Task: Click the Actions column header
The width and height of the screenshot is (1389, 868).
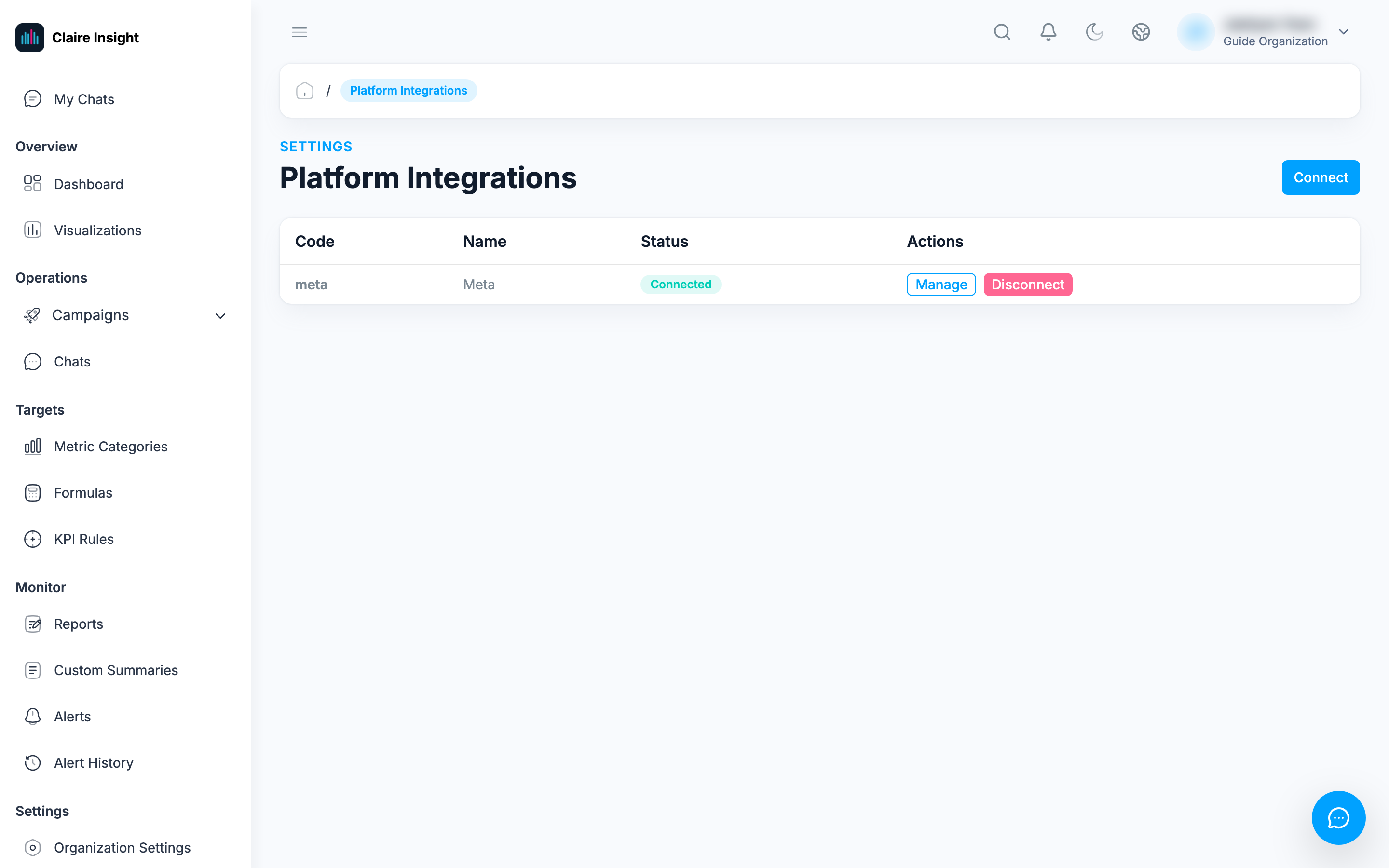Action: click(x=935, y=242)
